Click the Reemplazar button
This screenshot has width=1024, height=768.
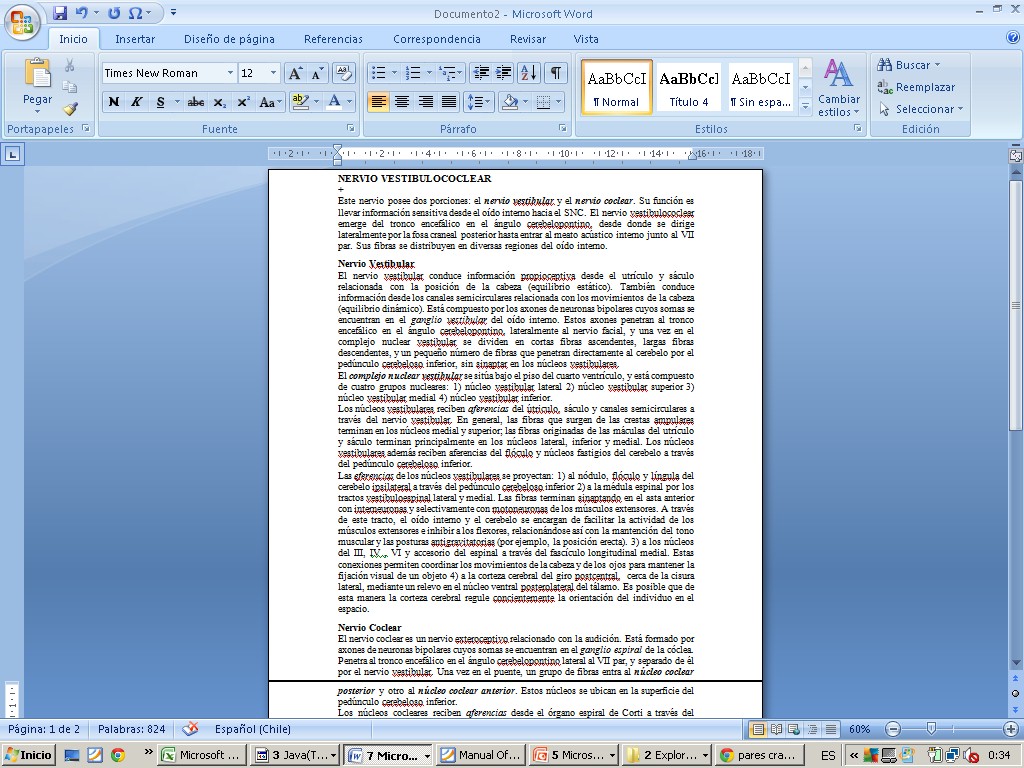(916, 87)
